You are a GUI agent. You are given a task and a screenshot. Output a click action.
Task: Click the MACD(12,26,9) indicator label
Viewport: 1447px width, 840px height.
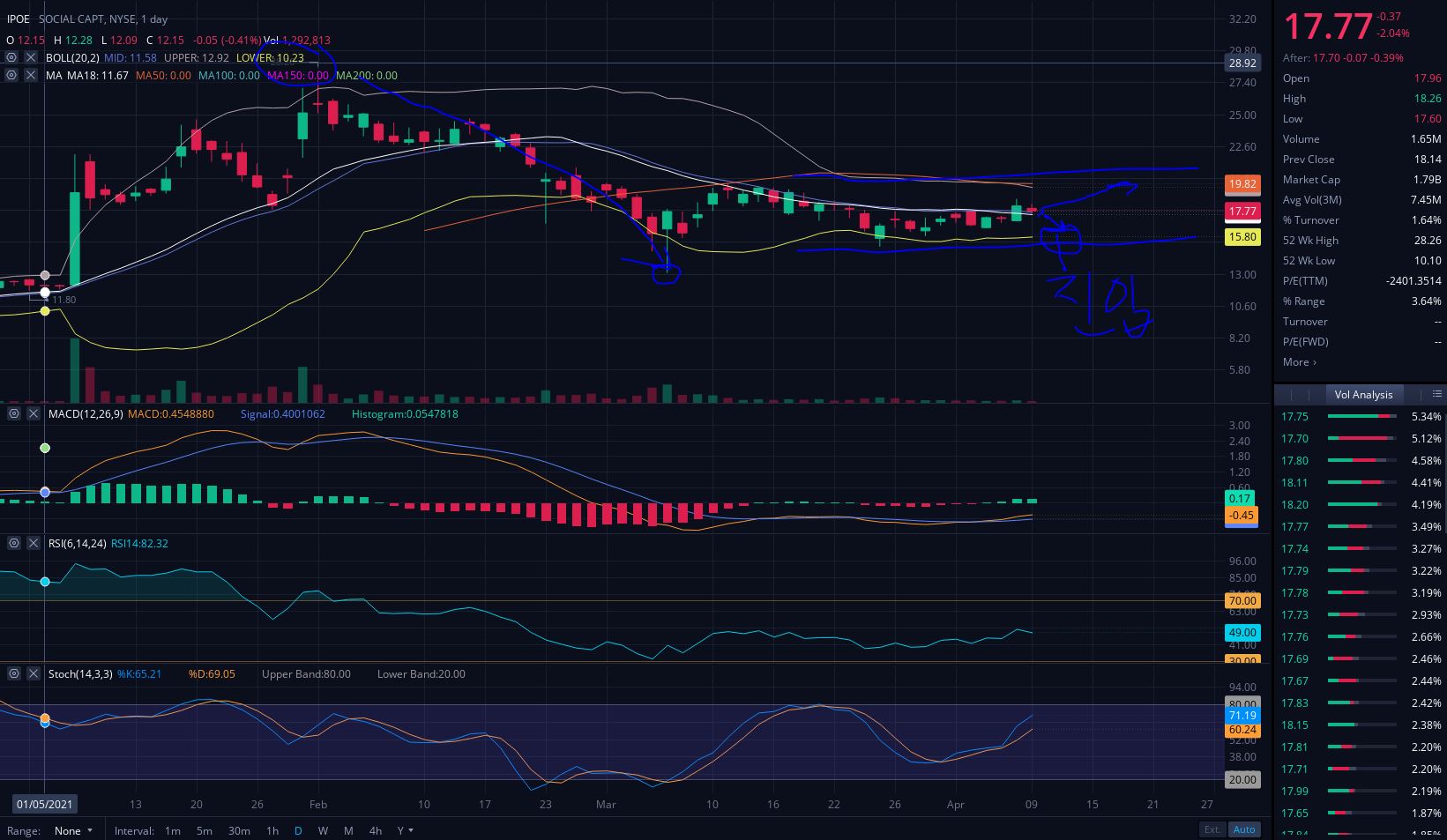86,413
